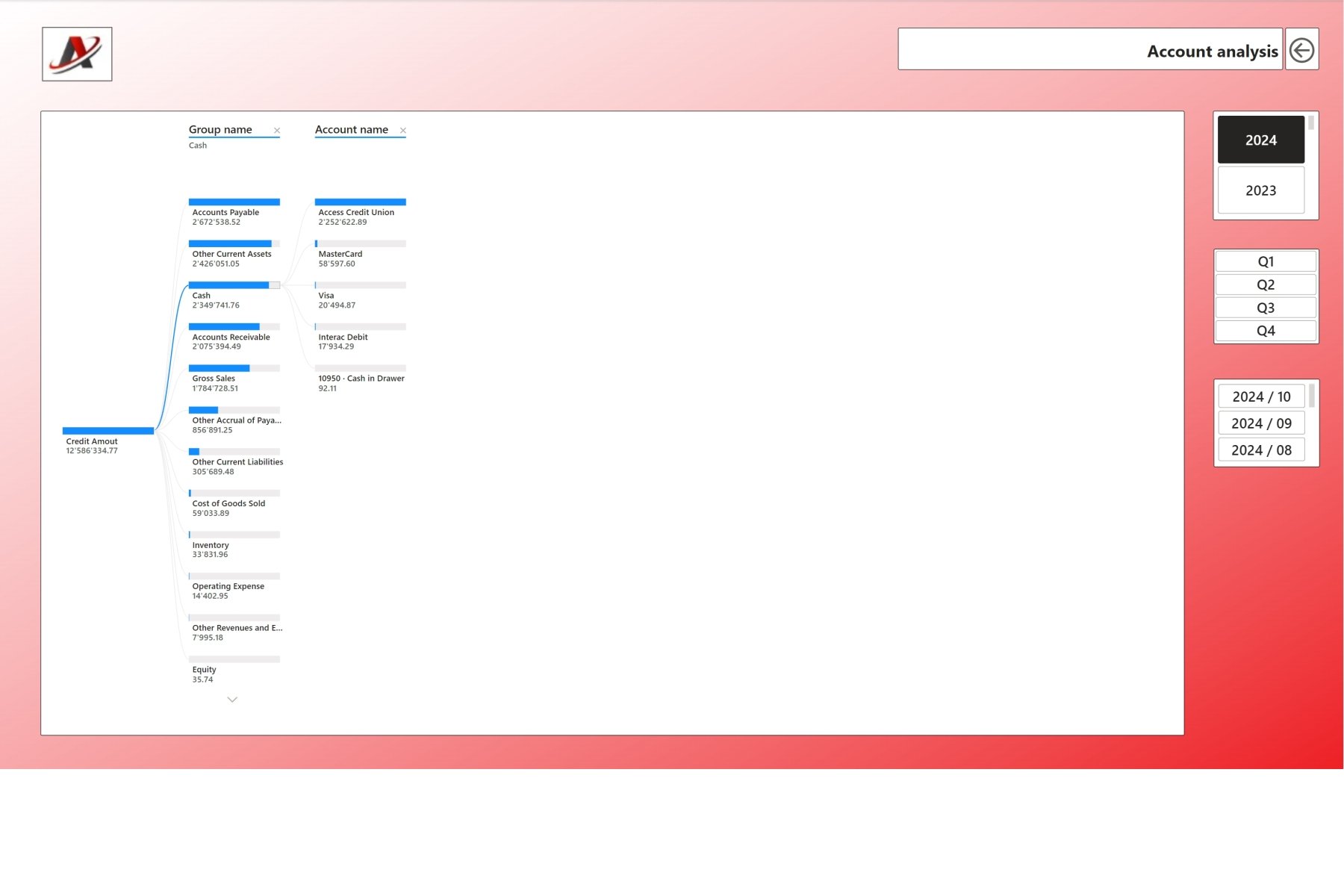Expand more groups with the down chevron

click(232, 700)
